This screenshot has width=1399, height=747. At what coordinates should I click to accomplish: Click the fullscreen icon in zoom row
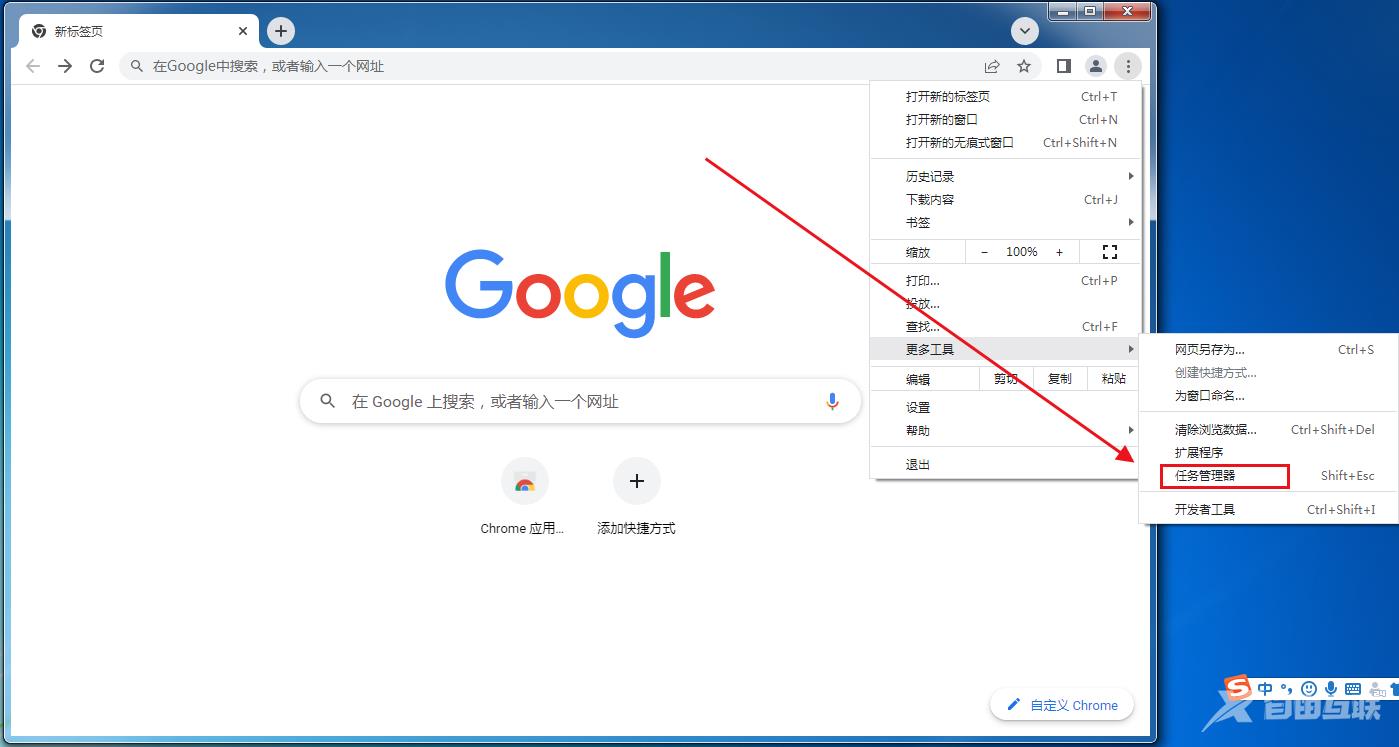pyautogui.click(x=1109, y=252)
